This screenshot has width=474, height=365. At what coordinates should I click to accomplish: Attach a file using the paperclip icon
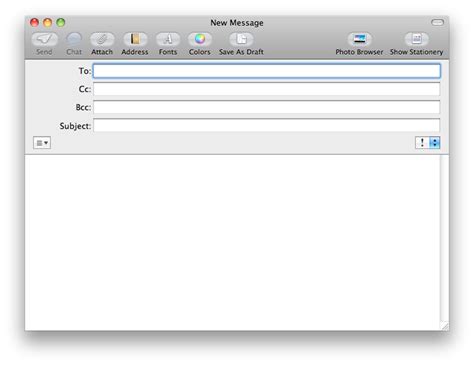[102, 40]
